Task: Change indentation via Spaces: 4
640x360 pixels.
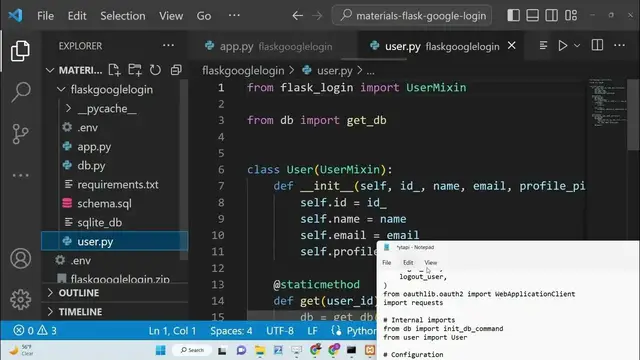Action: tap(231, 331)
